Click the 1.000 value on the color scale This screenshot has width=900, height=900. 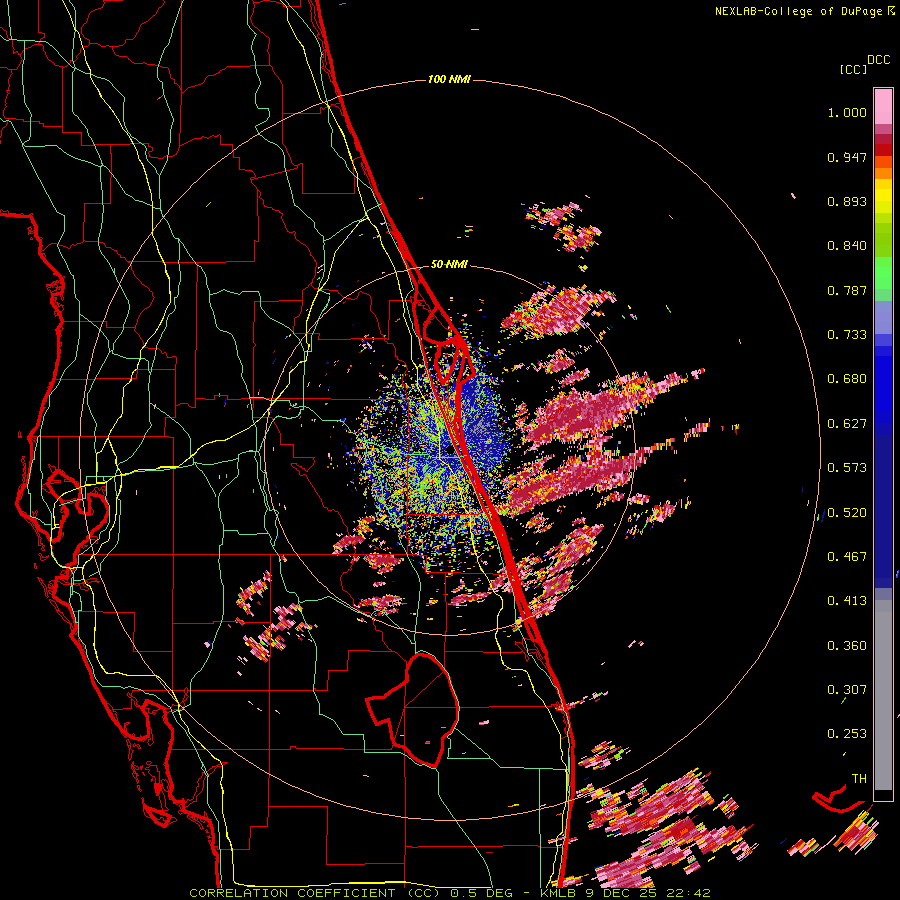click(x=847, y=112)
